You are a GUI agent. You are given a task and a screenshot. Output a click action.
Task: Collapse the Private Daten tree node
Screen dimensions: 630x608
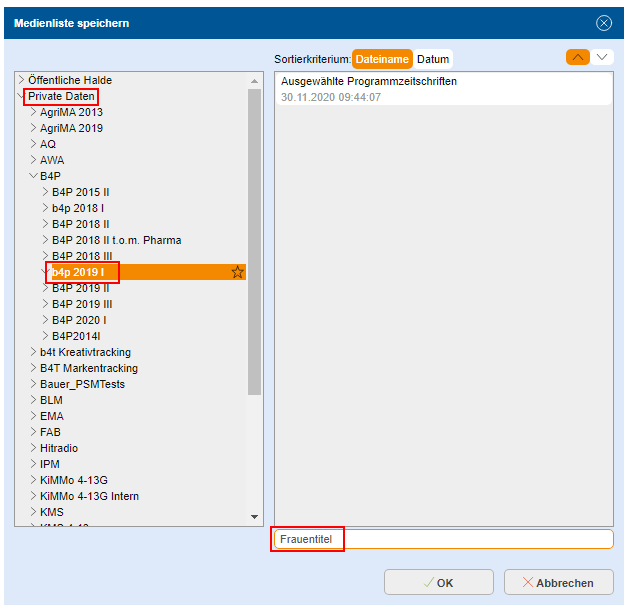[21, 96]
